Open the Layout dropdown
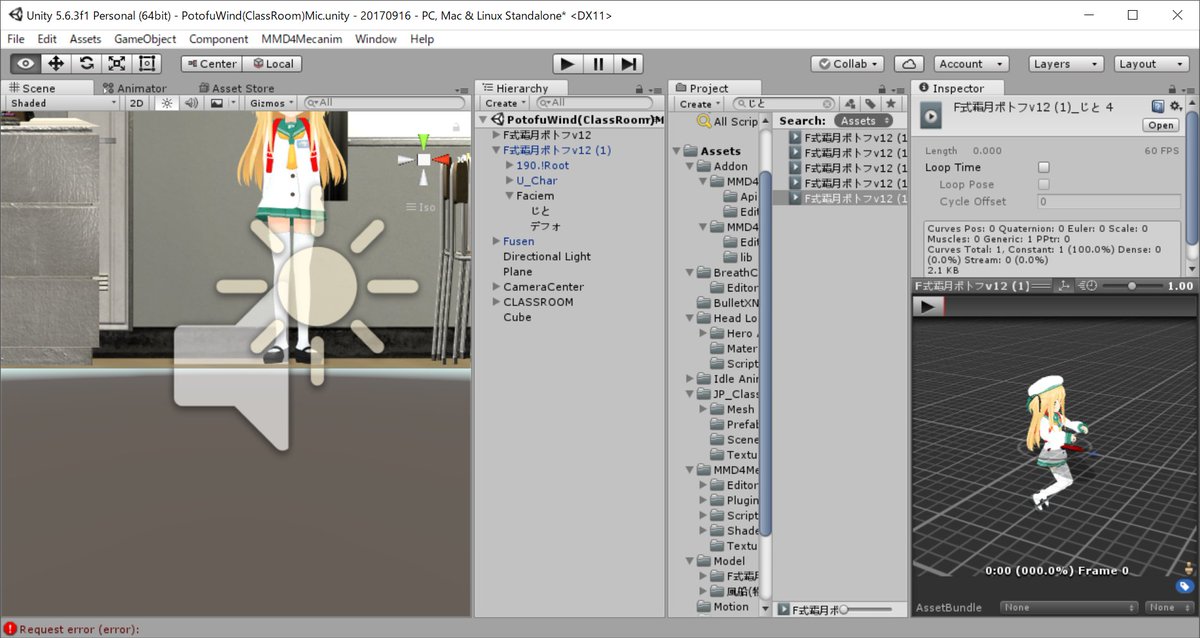Viewport: 1200px width, 638px height. (x=1152, y=63)
